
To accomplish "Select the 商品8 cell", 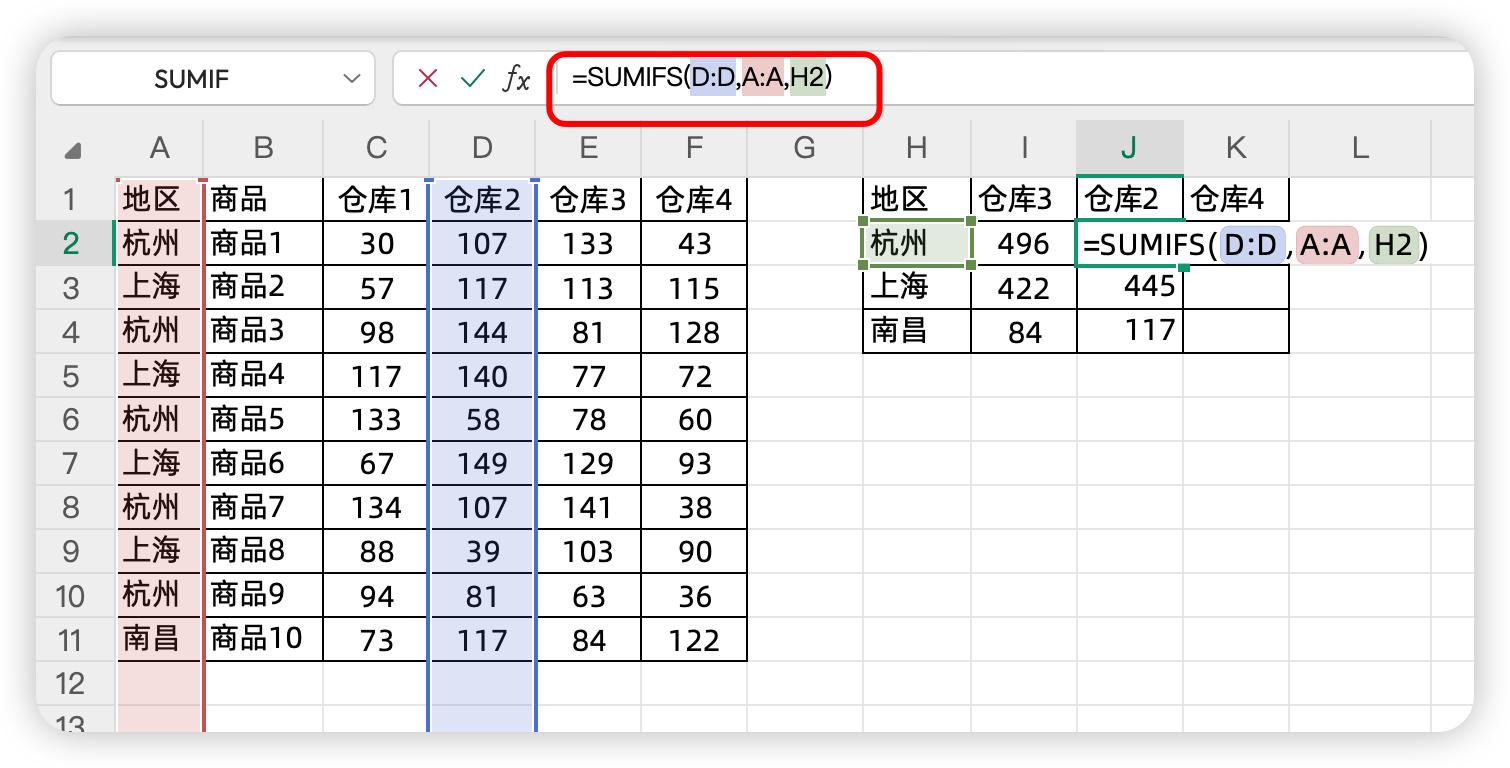I will point(263,552).
